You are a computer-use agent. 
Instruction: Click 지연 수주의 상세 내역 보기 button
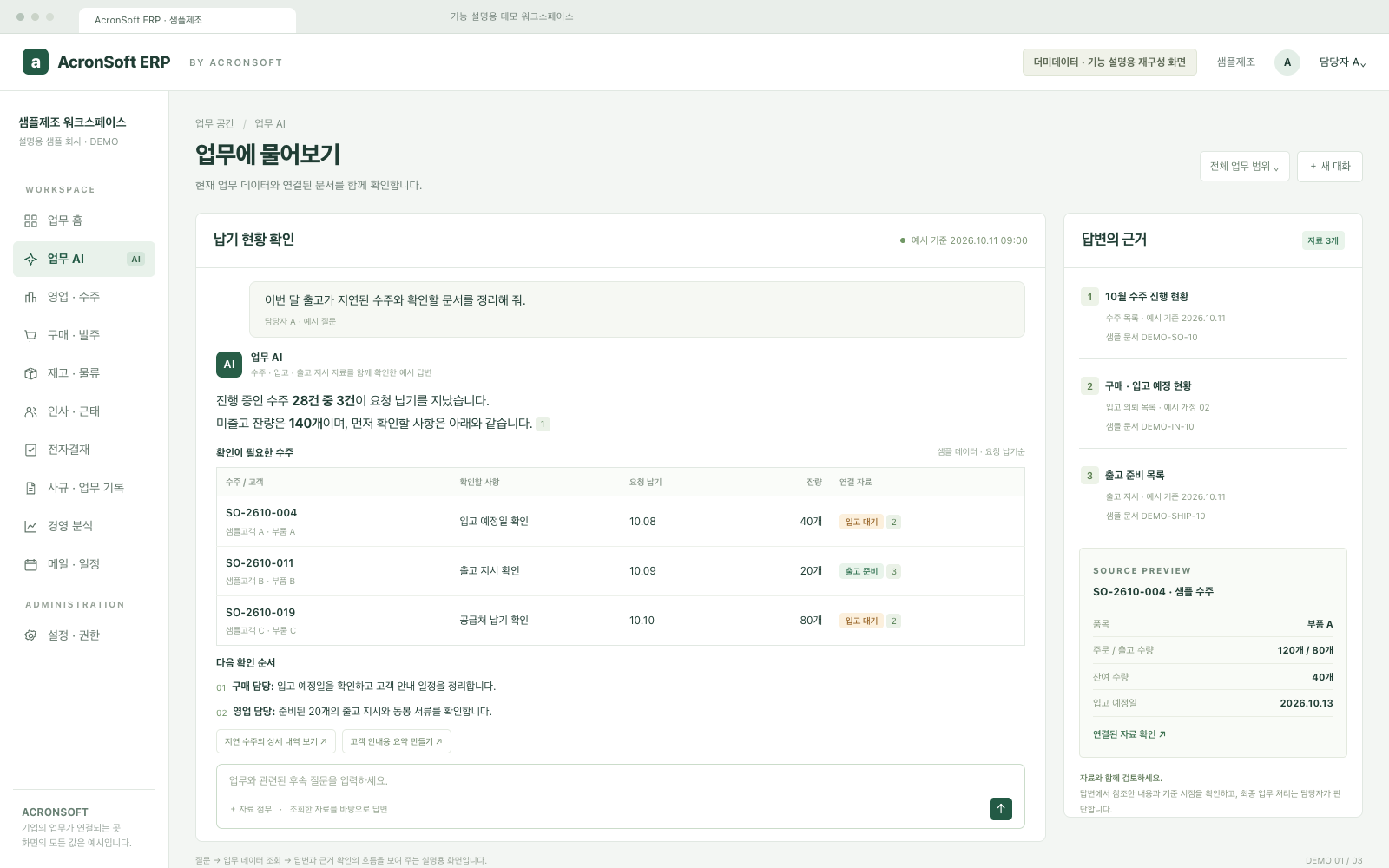point(276,741)
